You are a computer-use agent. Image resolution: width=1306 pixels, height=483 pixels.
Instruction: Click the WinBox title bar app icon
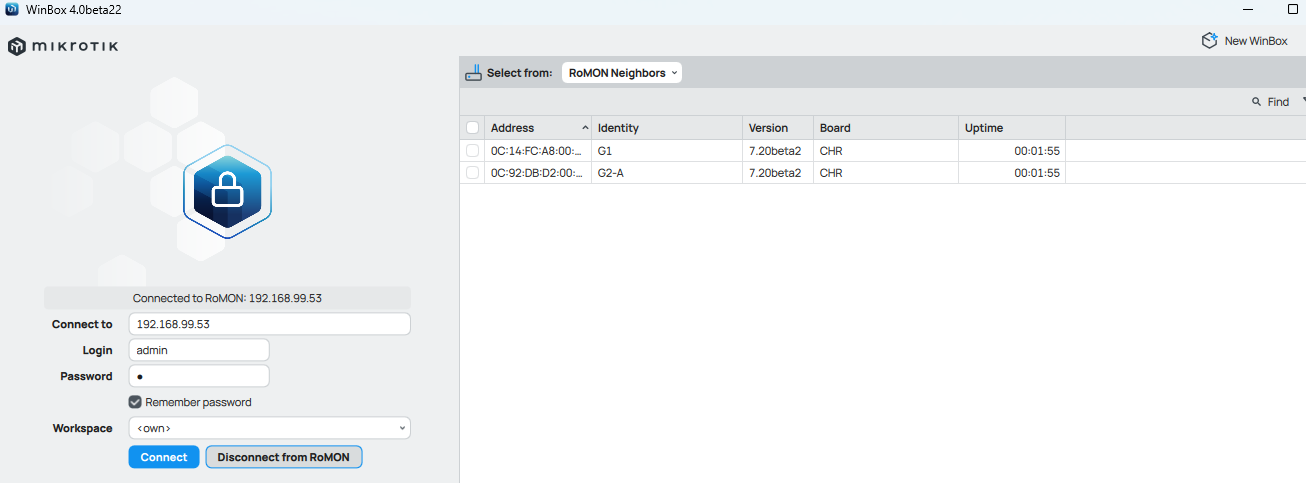[x=12, y=9]
